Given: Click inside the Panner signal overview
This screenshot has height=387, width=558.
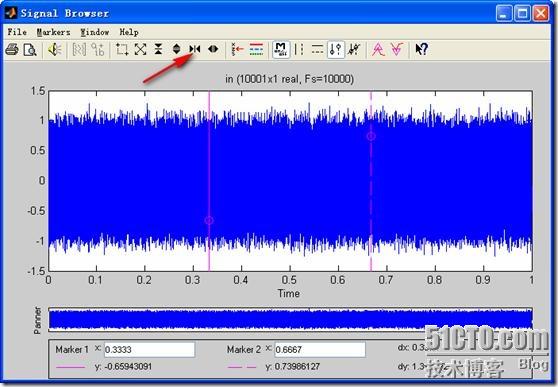Looking at the screenshot, I should click(x=290, y=319).
